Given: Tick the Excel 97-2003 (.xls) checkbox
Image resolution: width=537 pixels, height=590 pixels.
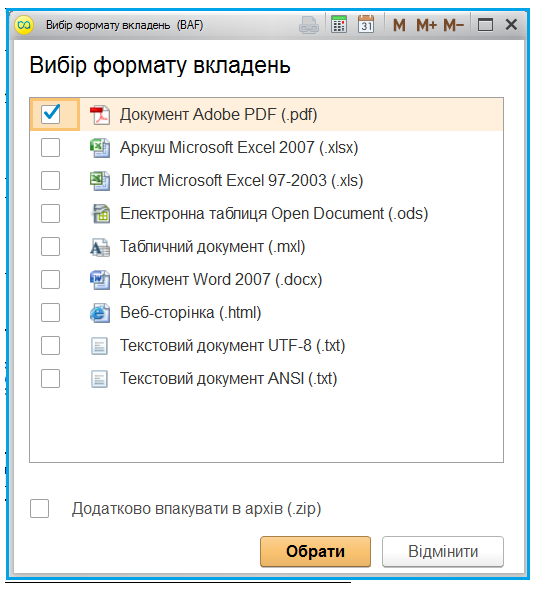Looking at the screenshot, I should (50, 181).
